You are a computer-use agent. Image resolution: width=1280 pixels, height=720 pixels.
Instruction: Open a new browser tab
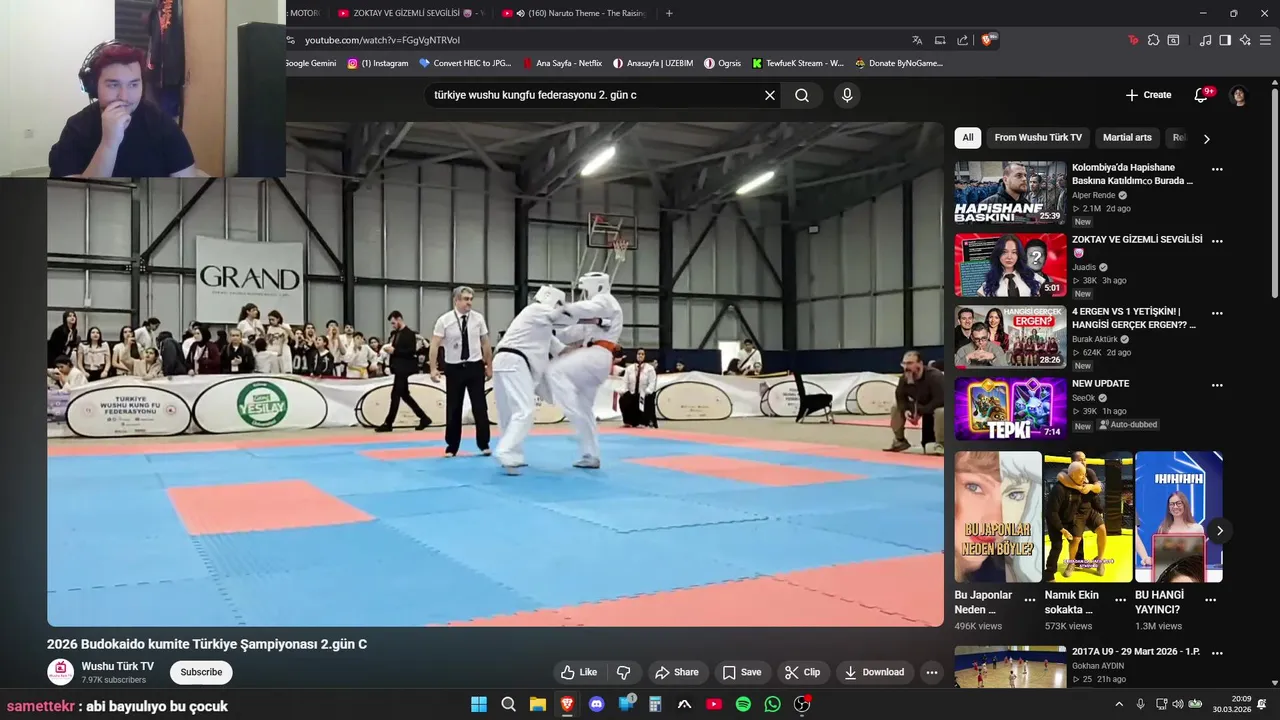coord(669,13)
